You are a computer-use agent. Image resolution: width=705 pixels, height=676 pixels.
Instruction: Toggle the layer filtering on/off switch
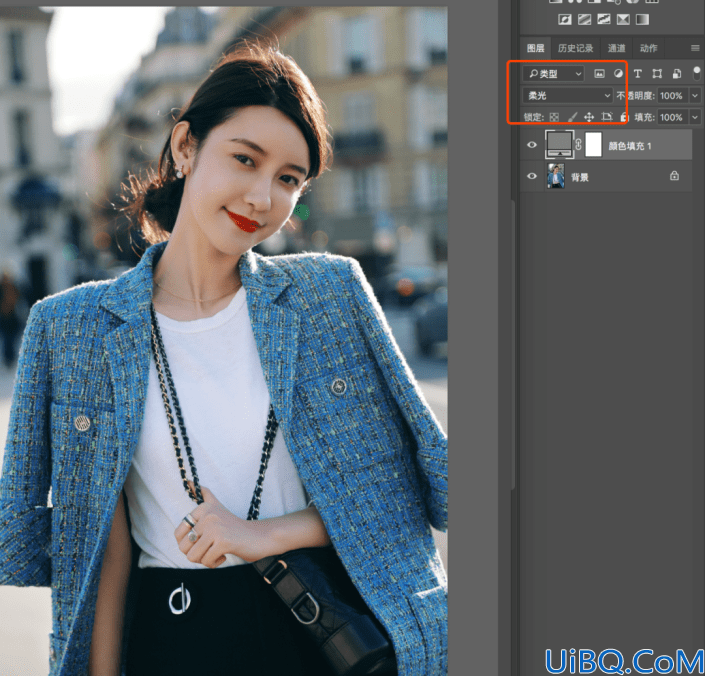(696, 74)
